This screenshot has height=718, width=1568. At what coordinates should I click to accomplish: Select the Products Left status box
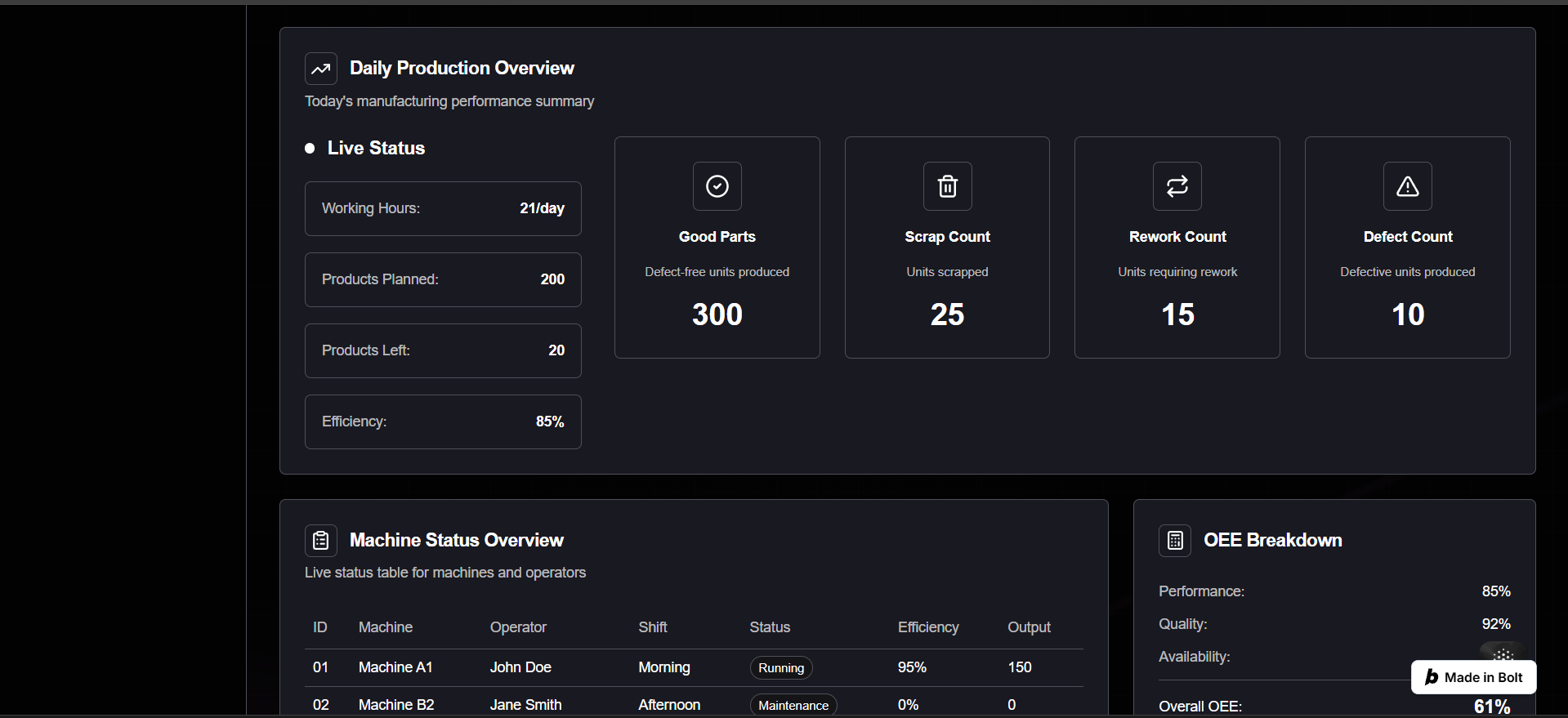(443, 350)
